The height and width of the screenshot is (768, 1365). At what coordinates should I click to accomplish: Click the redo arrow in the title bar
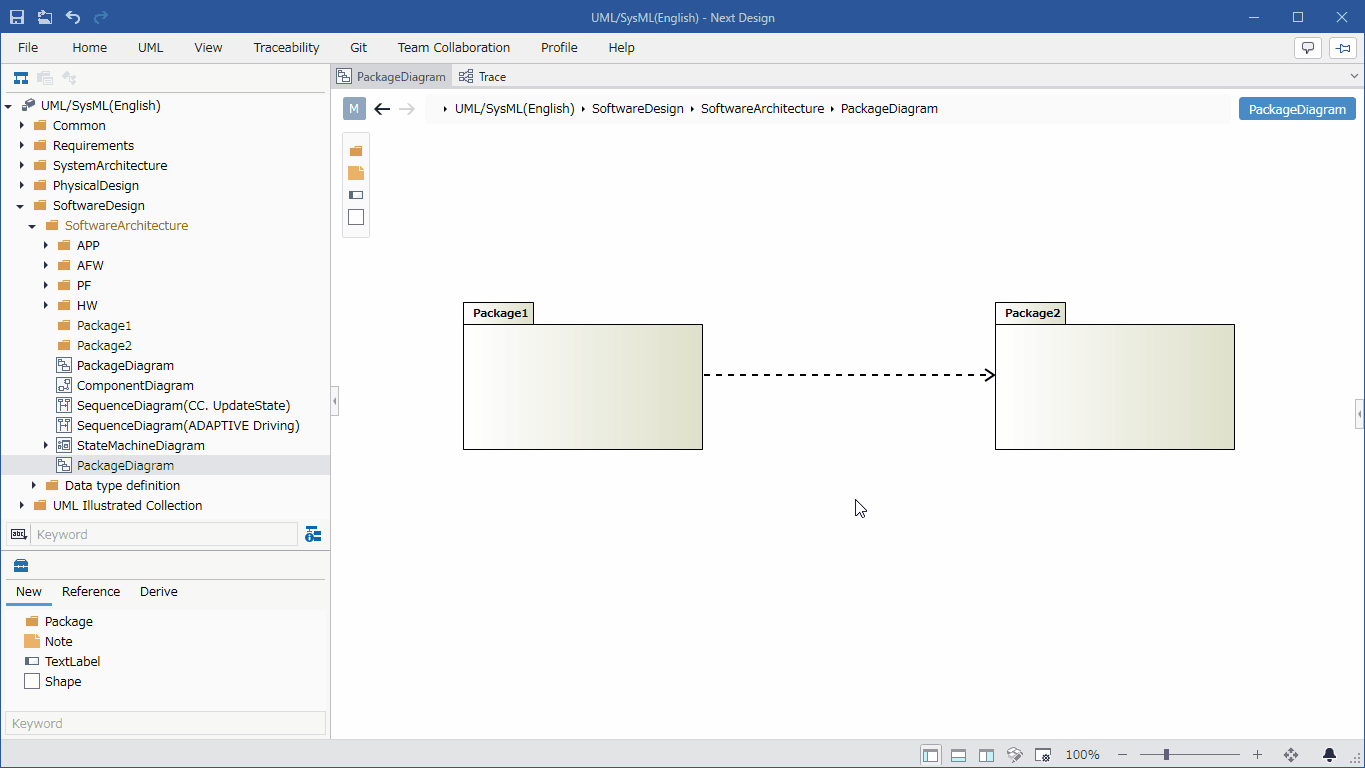coord(101,17)
